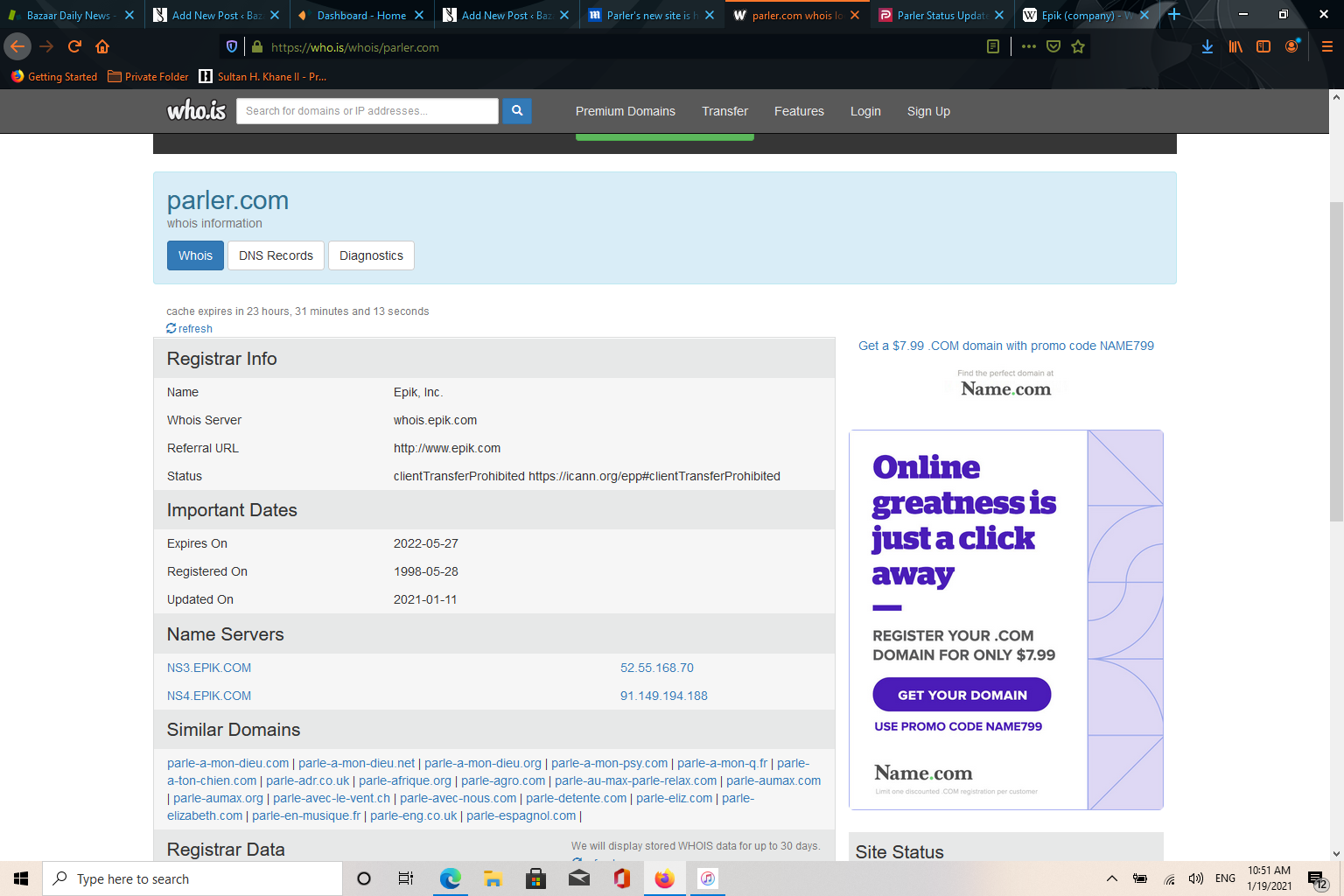
Task: Show the downloads panel
Action: pyautogui.click(x=1207, y=47)
